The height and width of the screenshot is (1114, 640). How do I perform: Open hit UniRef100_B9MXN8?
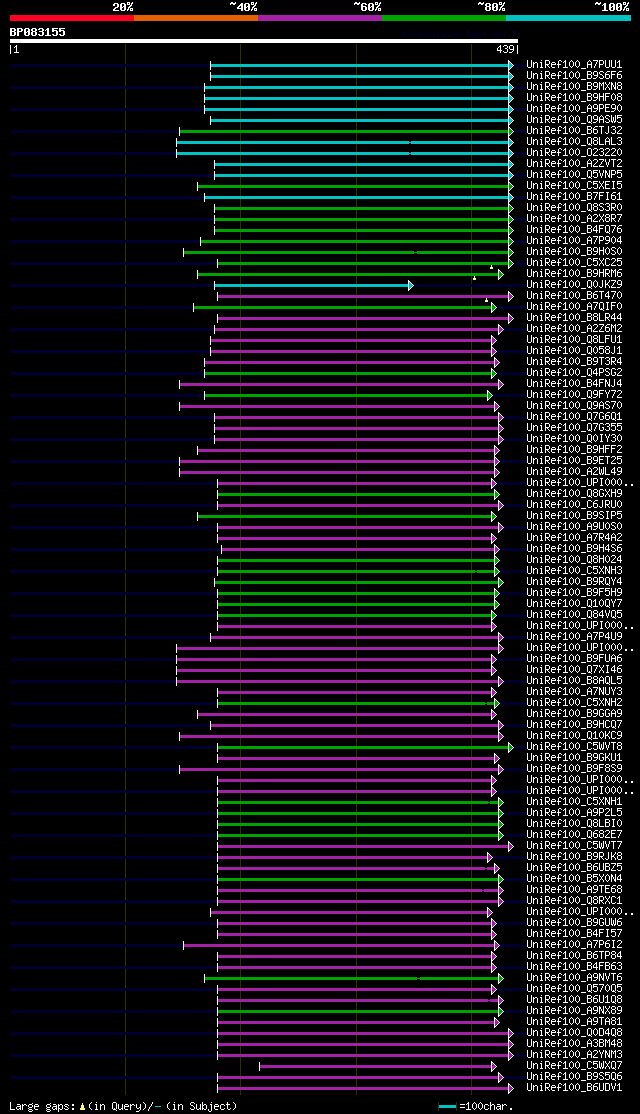click(575, 87)
